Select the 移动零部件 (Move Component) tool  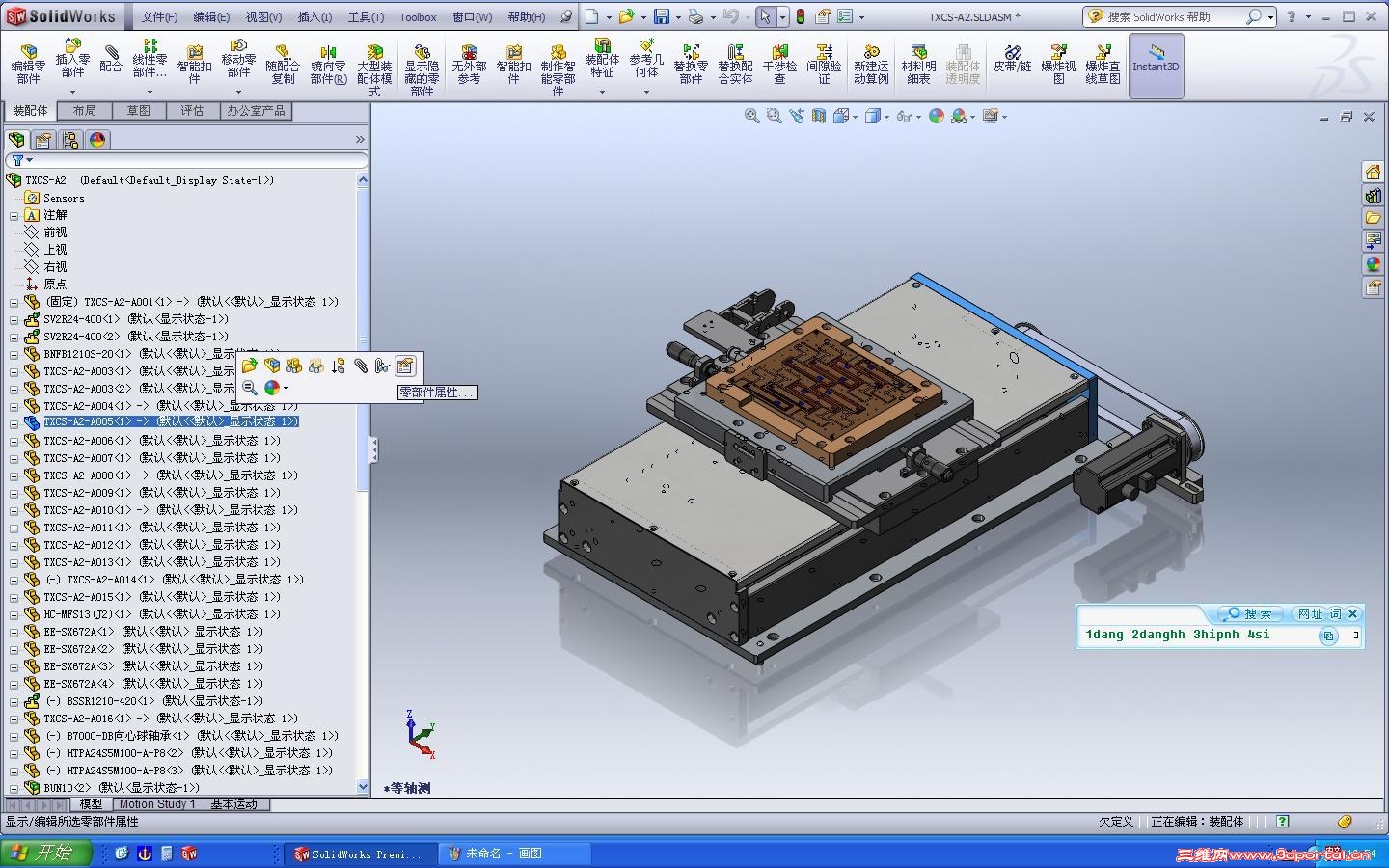click(238, 58)
